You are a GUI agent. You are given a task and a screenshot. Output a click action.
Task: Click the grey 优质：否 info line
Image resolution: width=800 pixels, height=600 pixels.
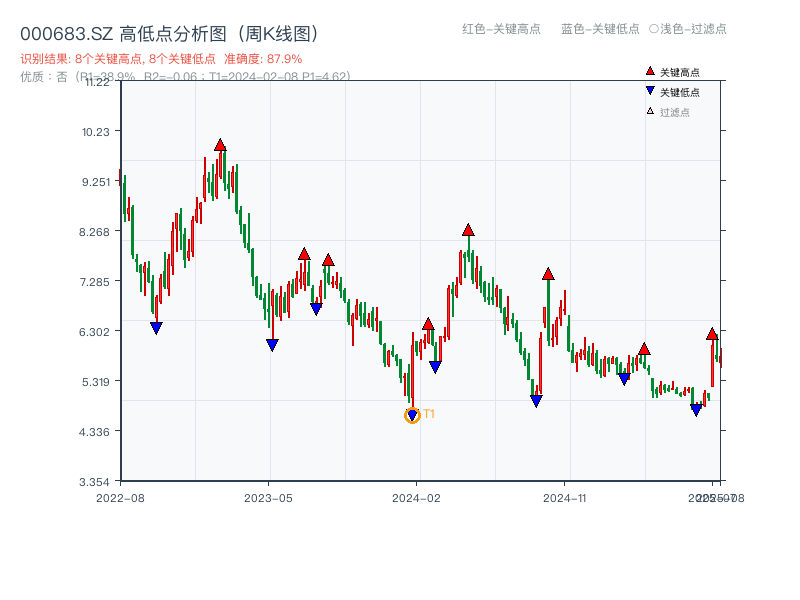click(185, 77)
